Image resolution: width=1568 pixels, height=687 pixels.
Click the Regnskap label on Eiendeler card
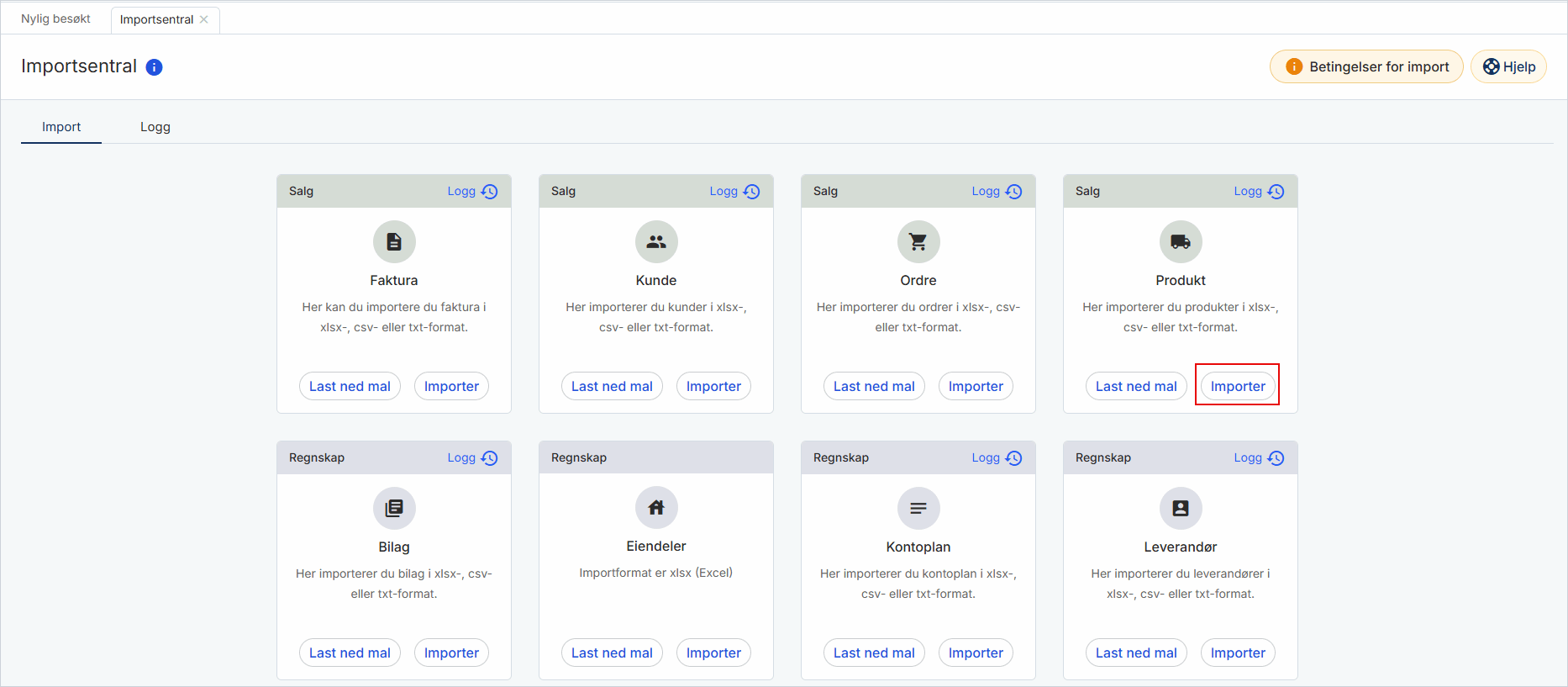pyautogui.click(x=579, y=457)
